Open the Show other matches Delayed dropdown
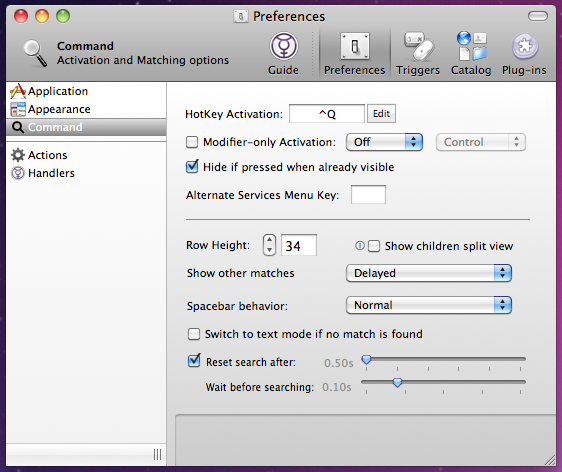Viewport: 562px width, 472px height. (429, 273)
